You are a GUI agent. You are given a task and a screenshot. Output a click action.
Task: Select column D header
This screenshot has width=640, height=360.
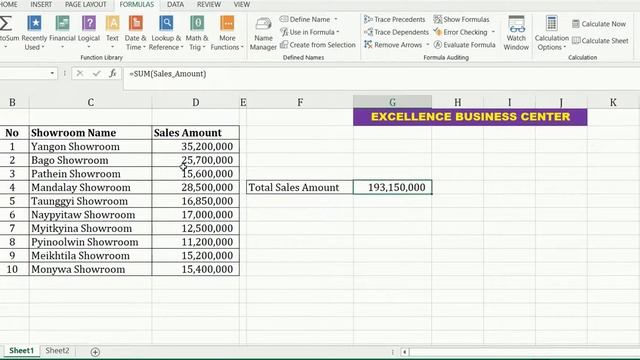(196, 102)
